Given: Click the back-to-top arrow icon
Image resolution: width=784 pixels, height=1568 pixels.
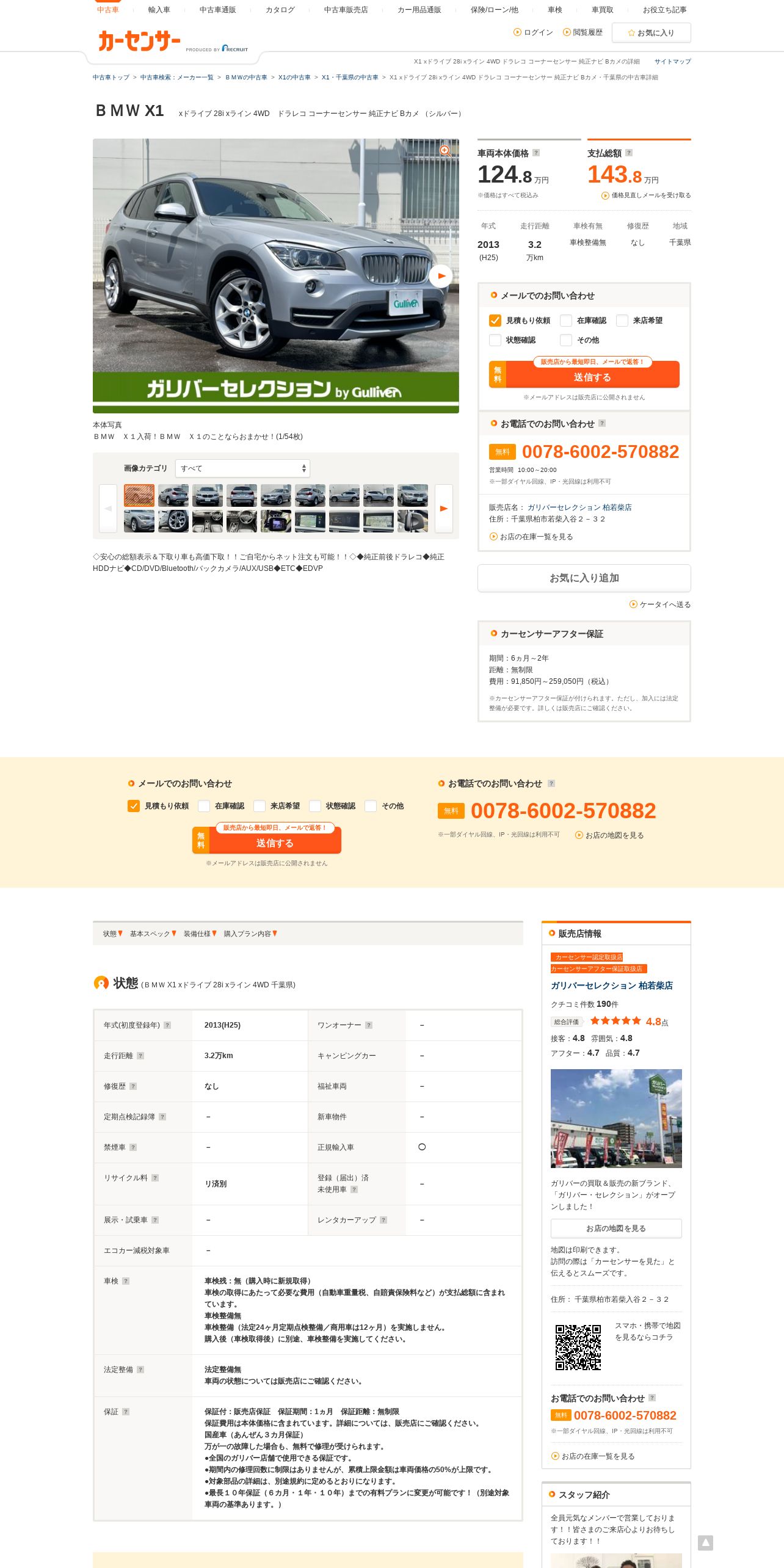Looking at the screenshot, I should coord(705,1543).
